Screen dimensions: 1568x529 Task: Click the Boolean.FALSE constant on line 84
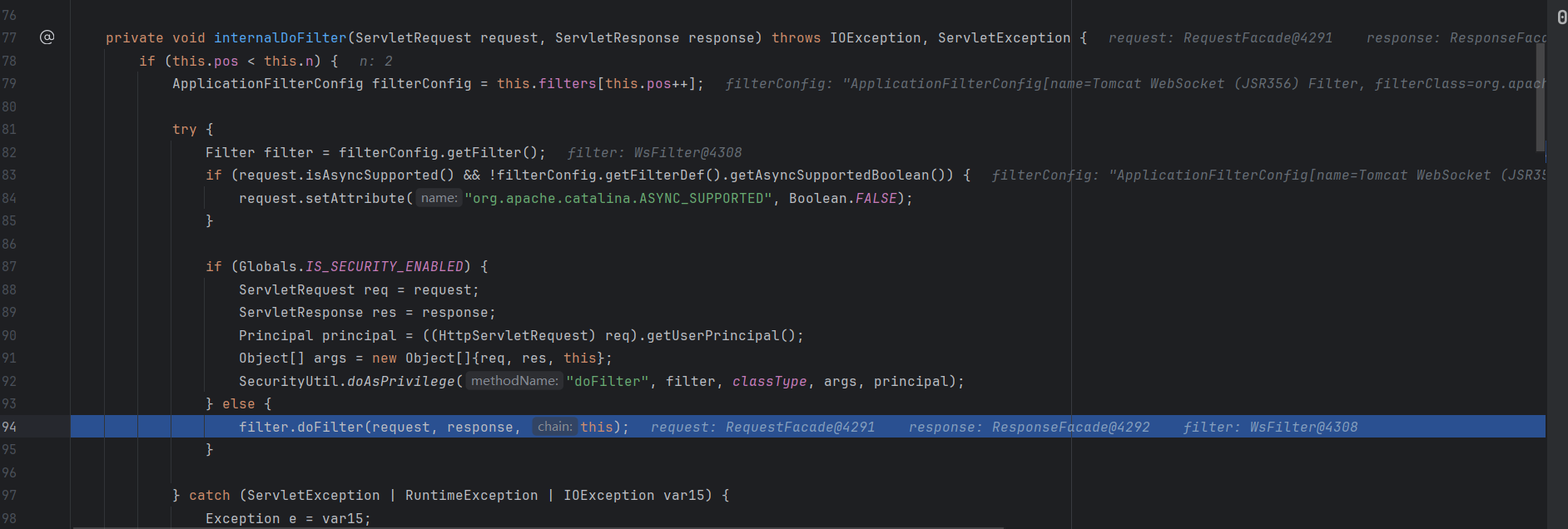pyautogui.click(x=842, y=199)
